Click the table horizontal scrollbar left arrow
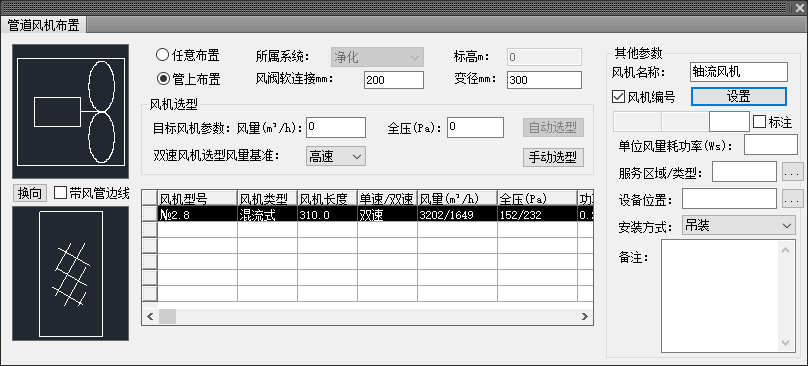 [x=150, y=317]
